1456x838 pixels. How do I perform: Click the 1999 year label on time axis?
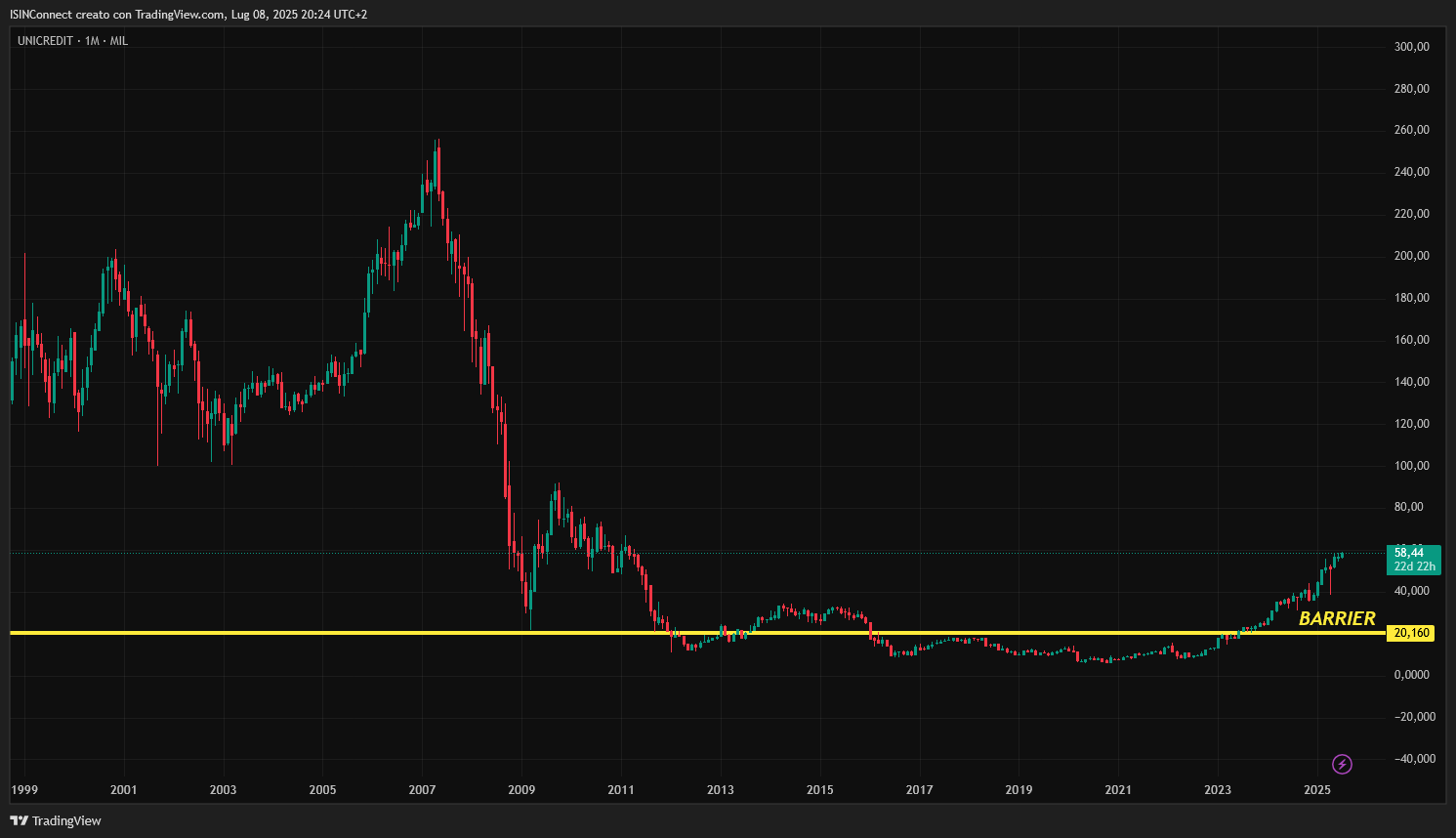click(x=24, y=790)
